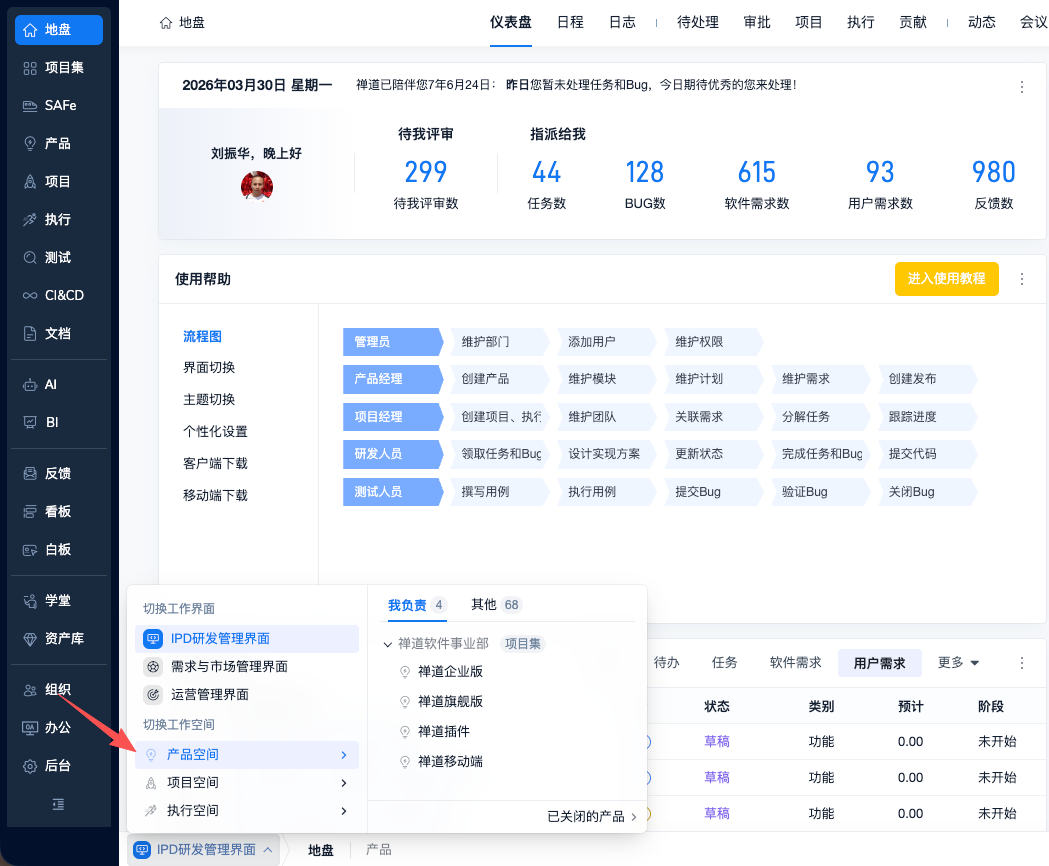
Task: Open the 测试 sidebar icon
Action: 30,258
